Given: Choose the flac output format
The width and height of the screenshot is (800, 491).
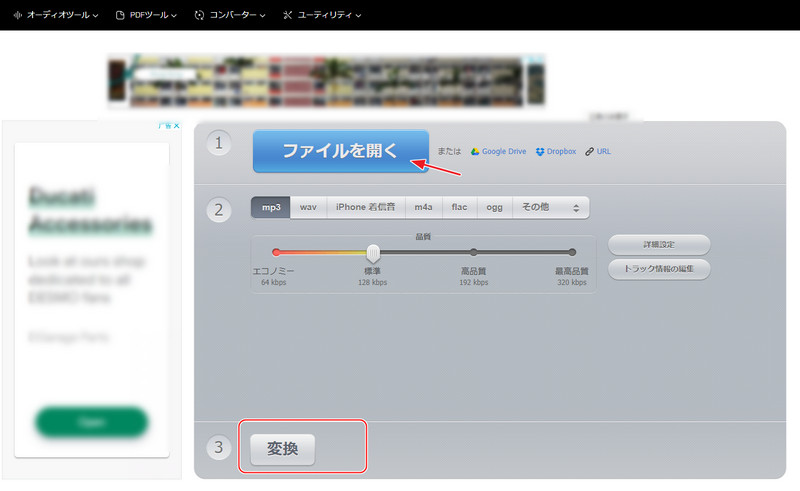Looking at the screenshot, I should pos(459,207).
